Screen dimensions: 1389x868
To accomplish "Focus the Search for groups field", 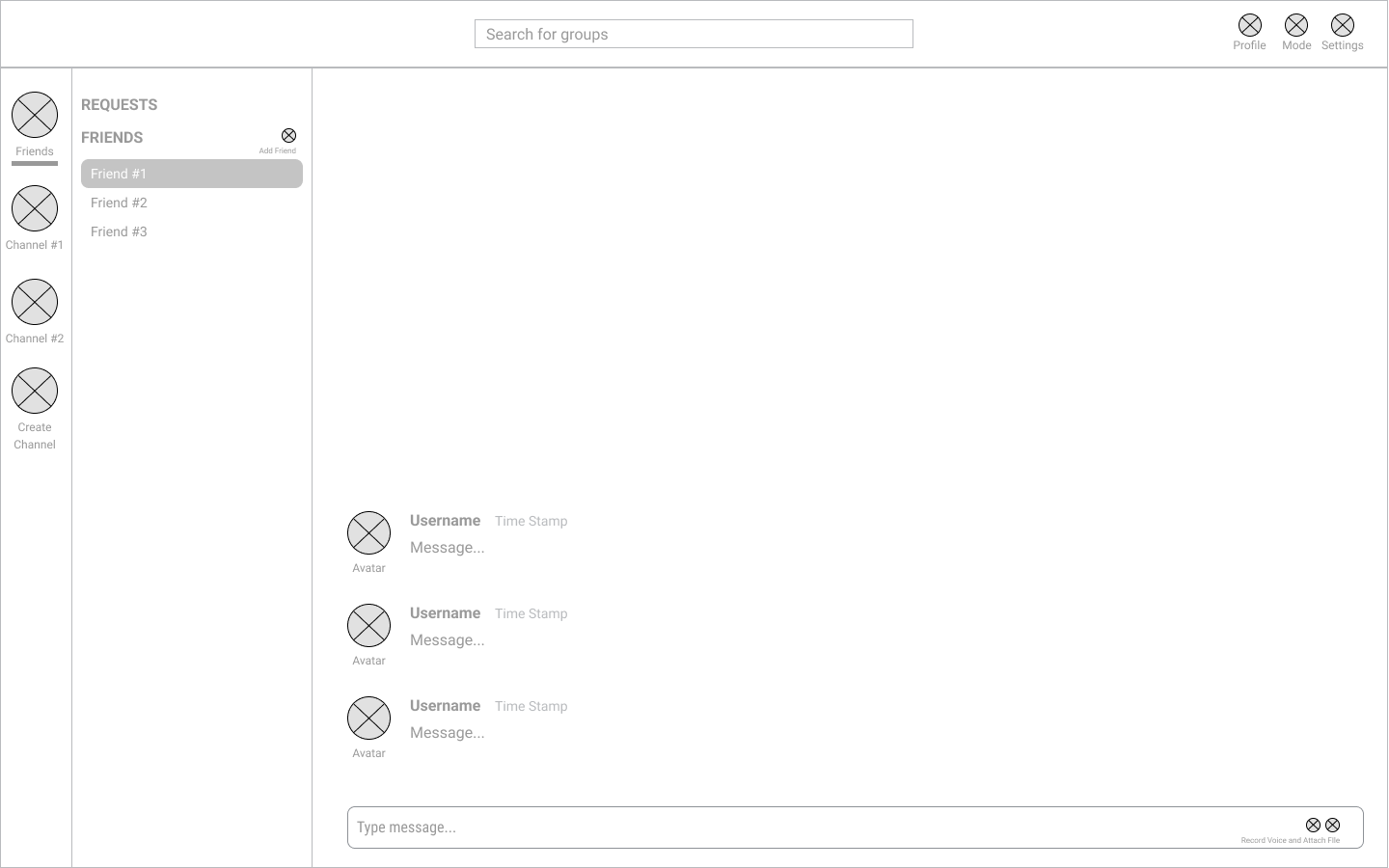I will pos(693,34).
